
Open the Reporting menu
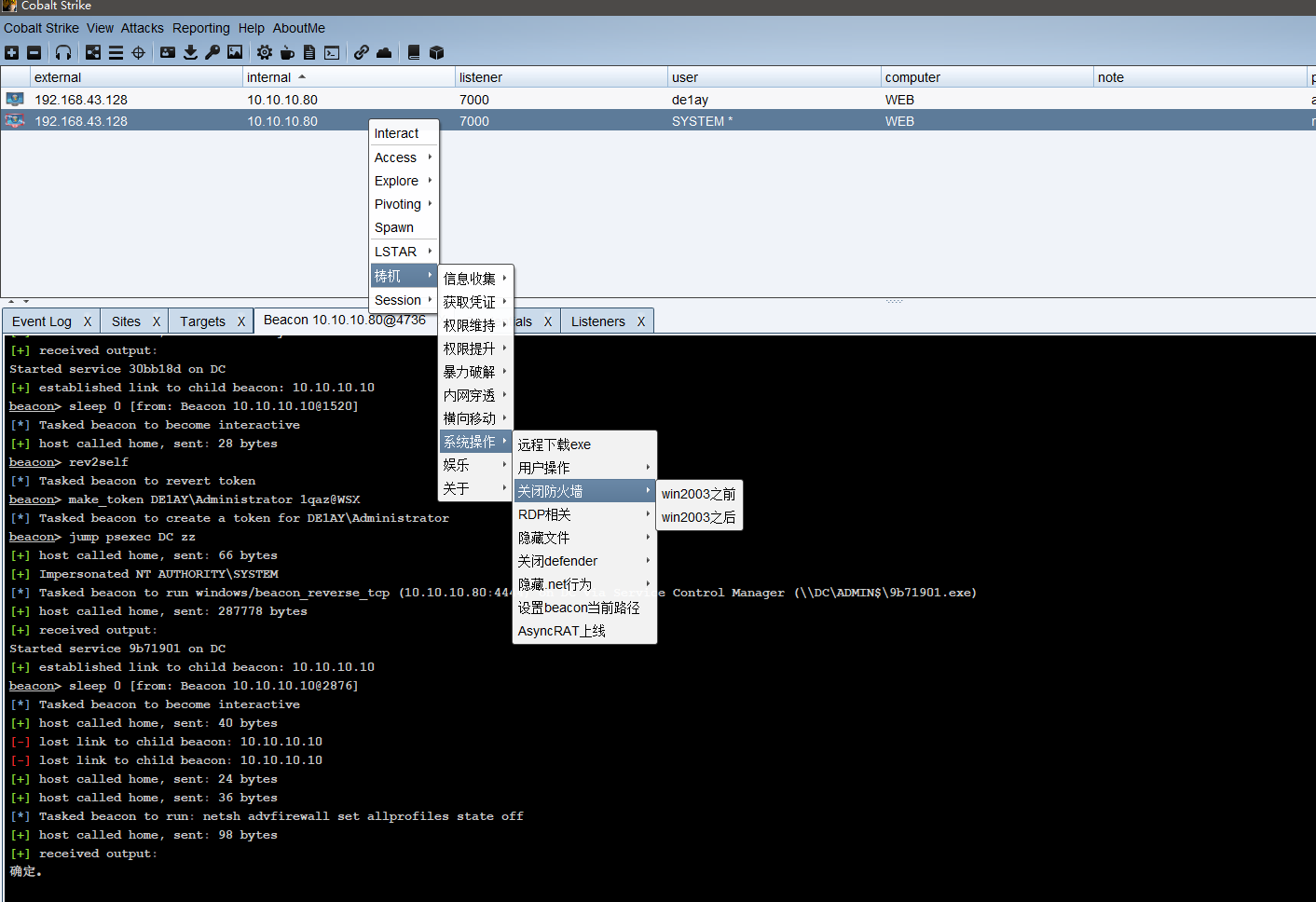pyautogui.click(x=201, y=28)
